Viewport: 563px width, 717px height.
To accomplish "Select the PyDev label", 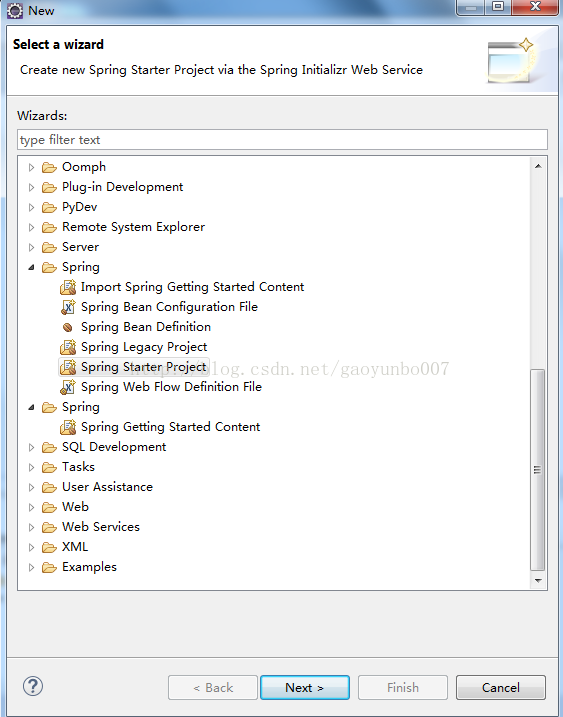I will [x=80, y=207].
